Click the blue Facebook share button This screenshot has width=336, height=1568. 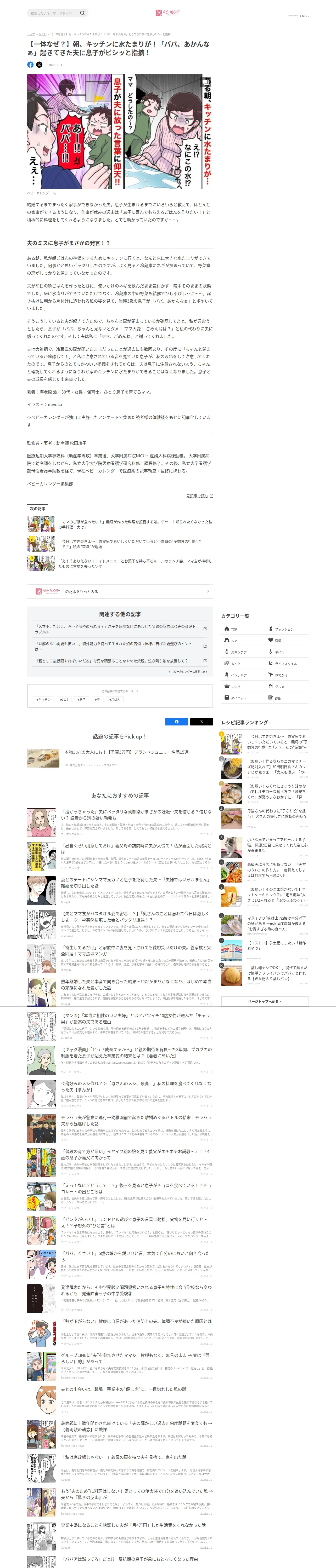point(177,722)
